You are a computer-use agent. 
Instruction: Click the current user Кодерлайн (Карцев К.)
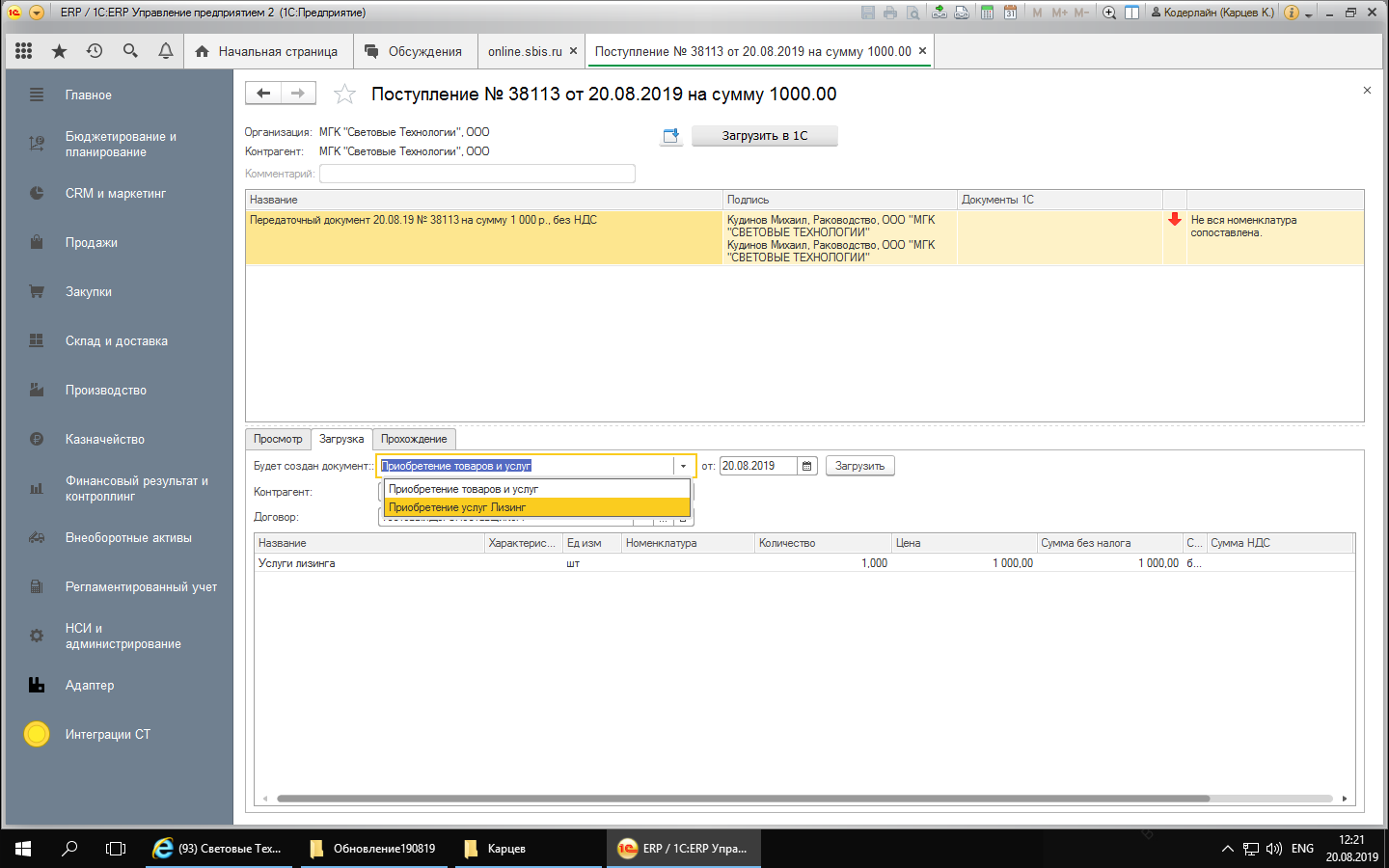[1212, 13]
